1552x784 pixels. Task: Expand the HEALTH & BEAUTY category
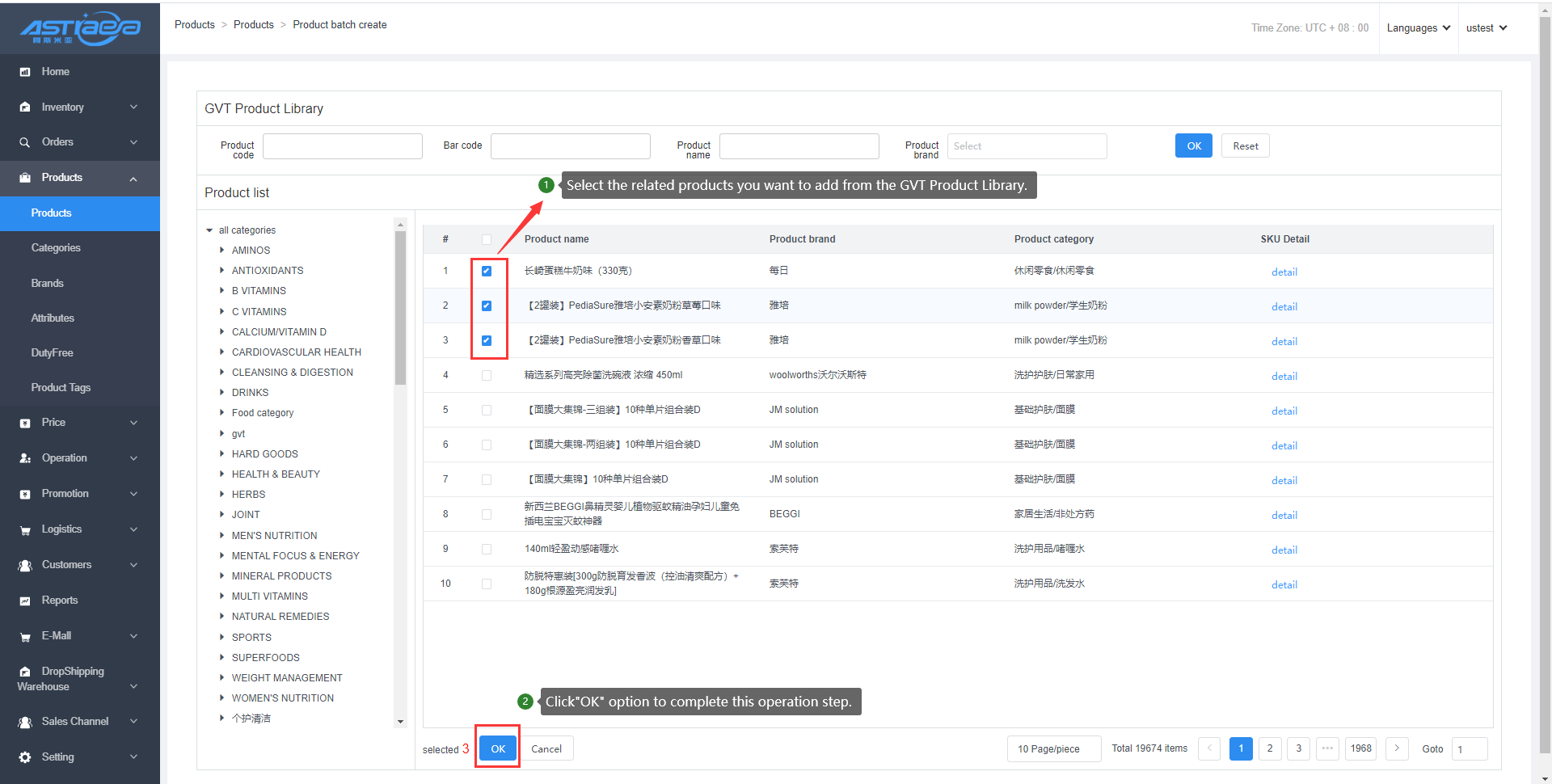point(222,474)
